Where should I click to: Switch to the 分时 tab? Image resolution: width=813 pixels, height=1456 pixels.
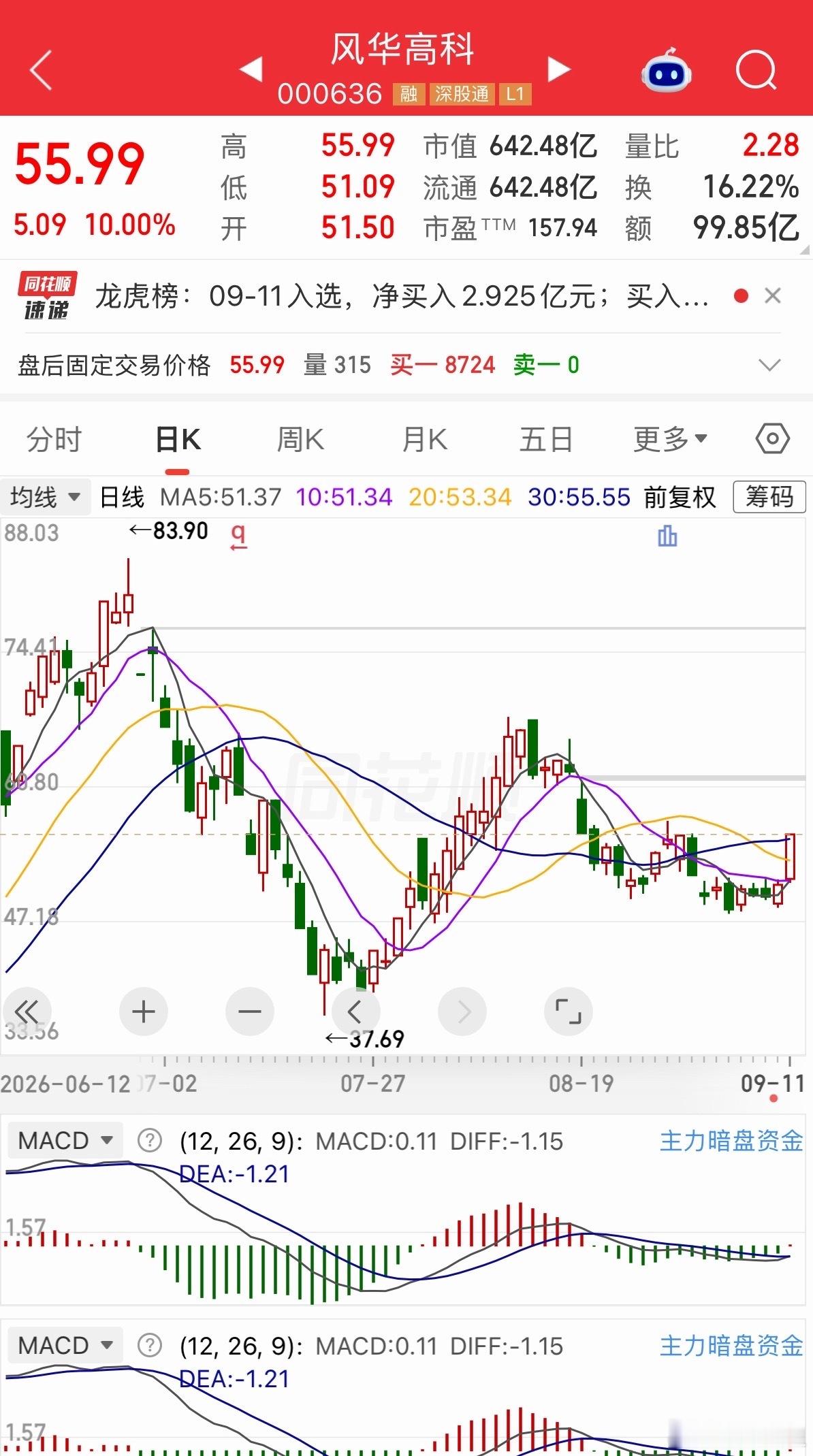tap(54, 439)
